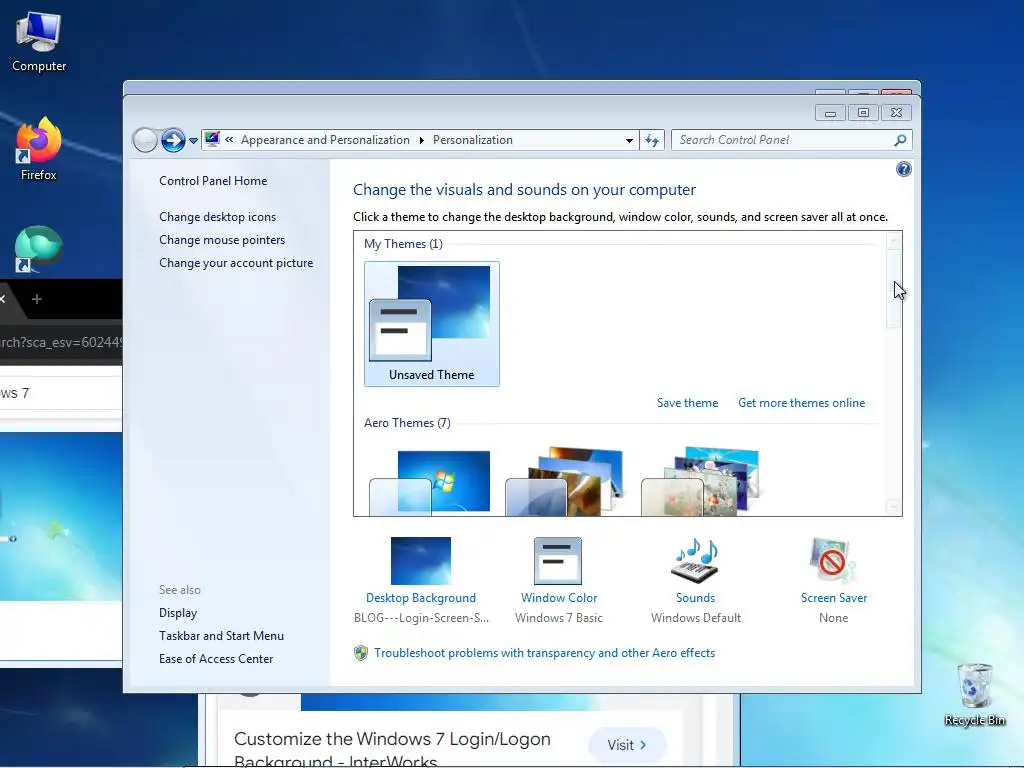Select Appearance and Personalization breadcrumb
The height and width of the screenshot is (768, 1024).
point(325,140)
